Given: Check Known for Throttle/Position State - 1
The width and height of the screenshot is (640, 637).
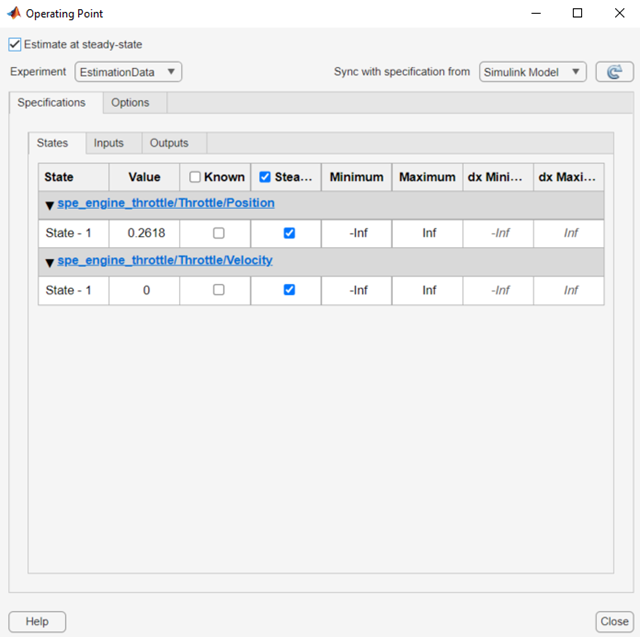Looking at the screenshot, I should [219, 233].
